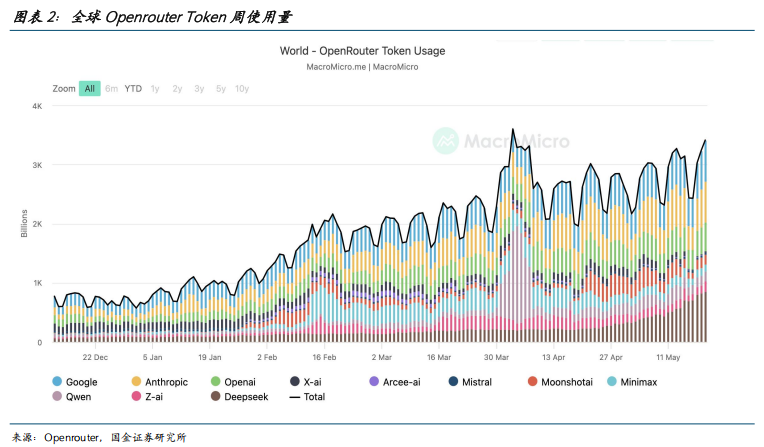
Task: Click the 2 Feb axis label
Action: coord(267,357)
